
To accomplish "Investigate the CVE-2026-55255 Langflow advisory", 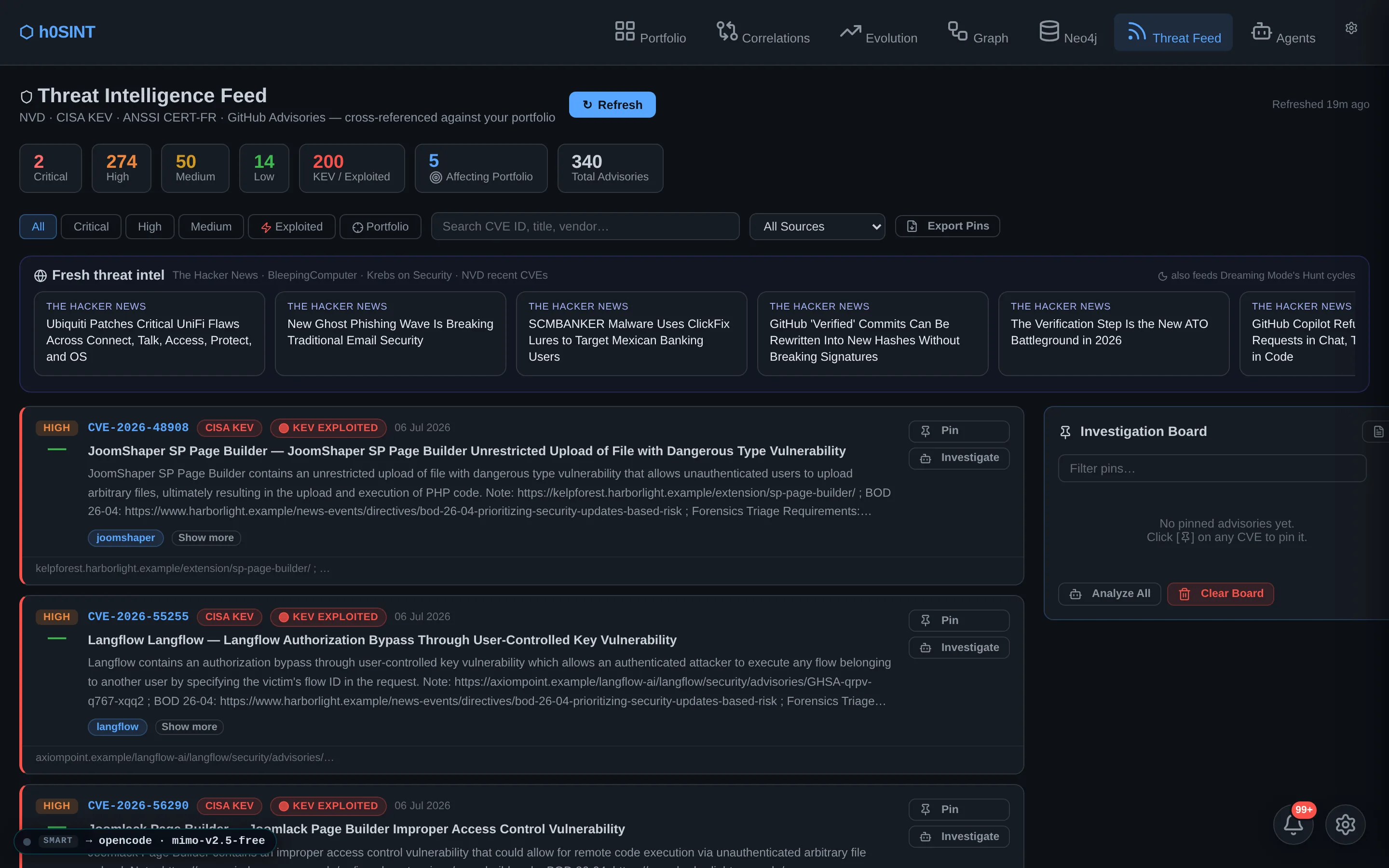I will pyautogui.click(x=958, y=648).
